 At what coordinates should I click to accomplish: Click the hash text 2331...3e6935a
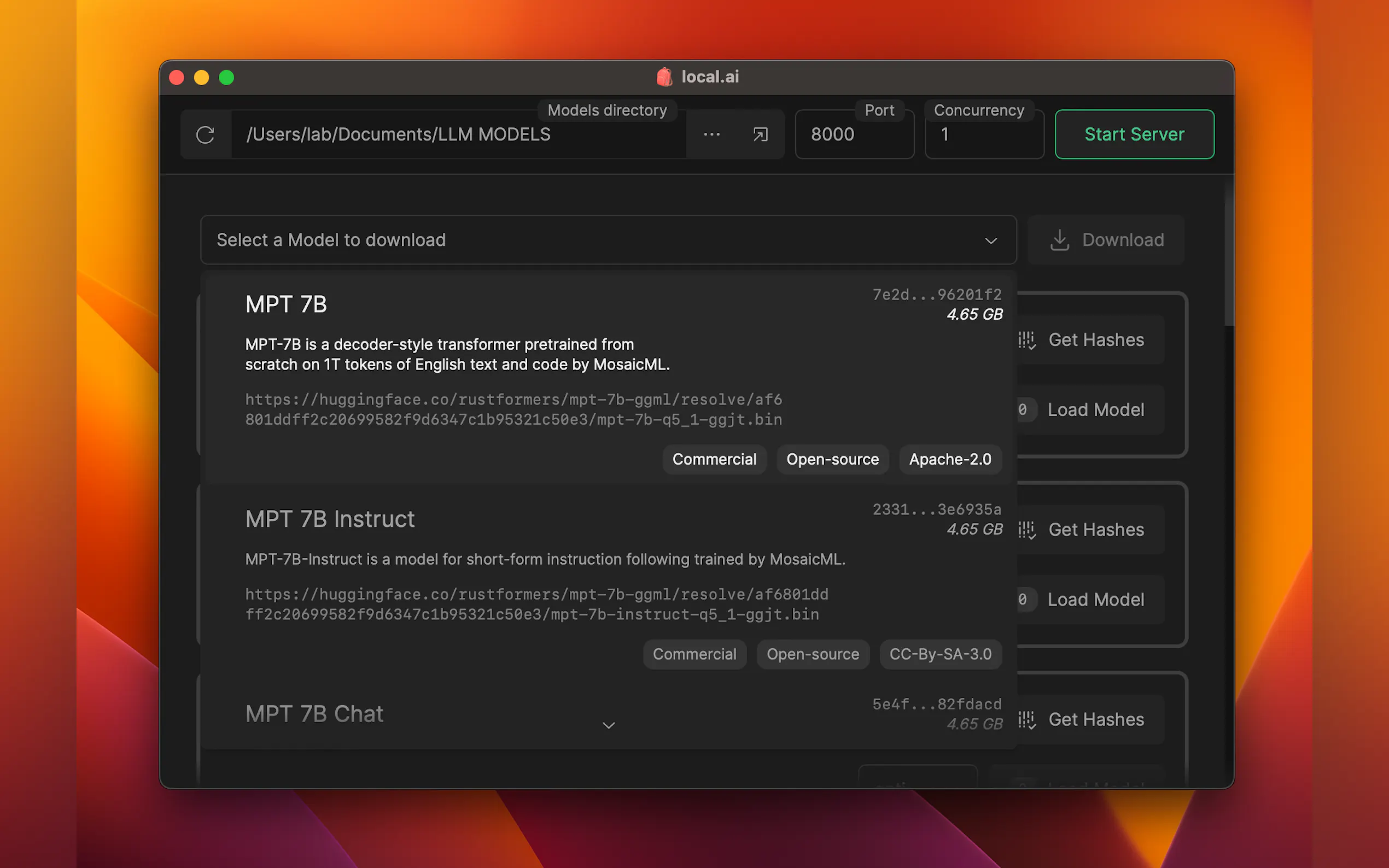(x=937, y=509)
